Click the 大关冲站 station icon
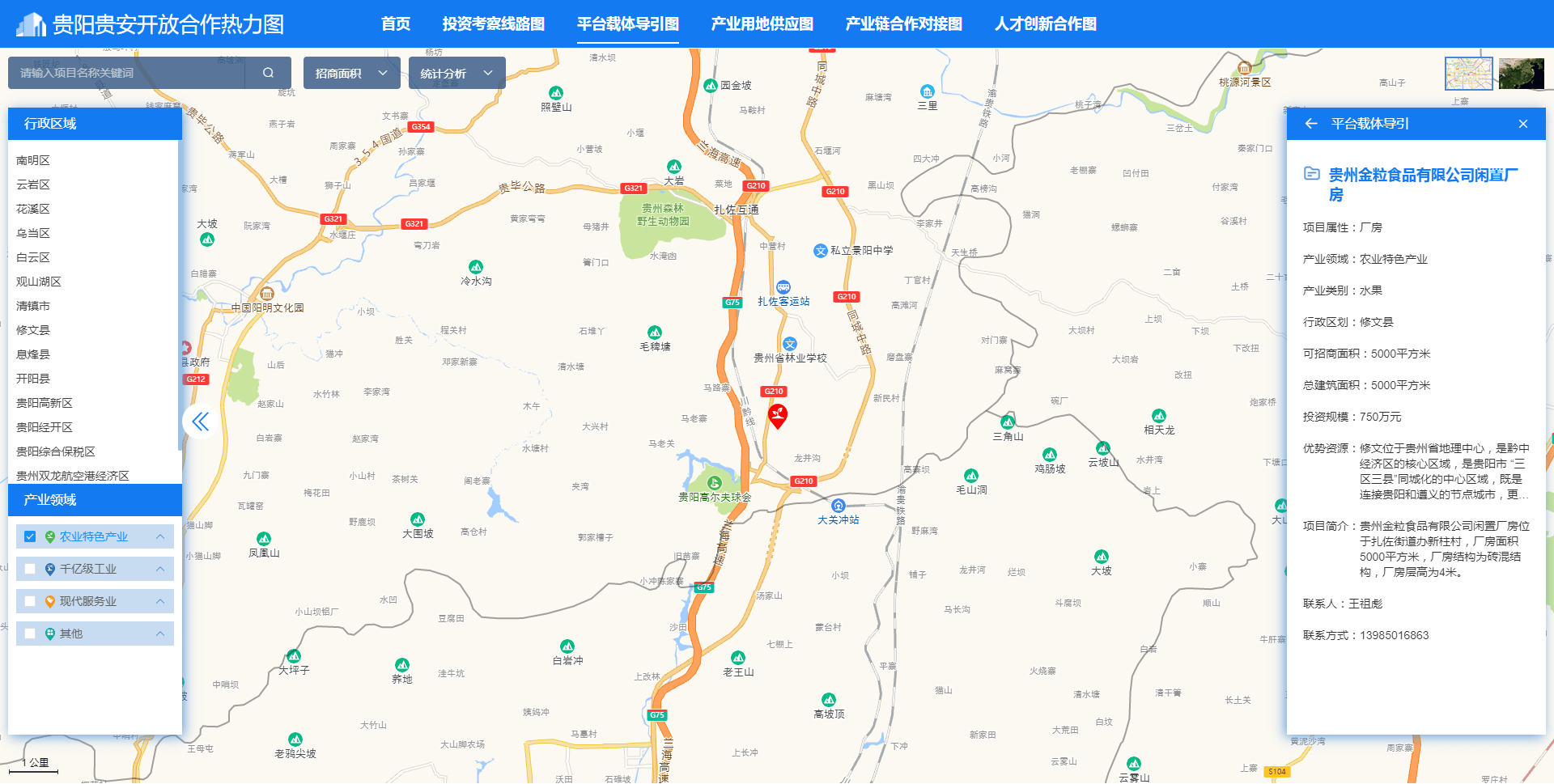The image size is (1554, 784). [x=839, y=506]
